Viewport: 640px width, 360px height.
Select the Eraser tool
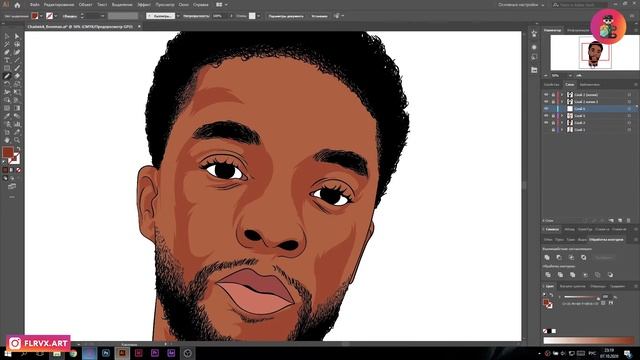17,76
